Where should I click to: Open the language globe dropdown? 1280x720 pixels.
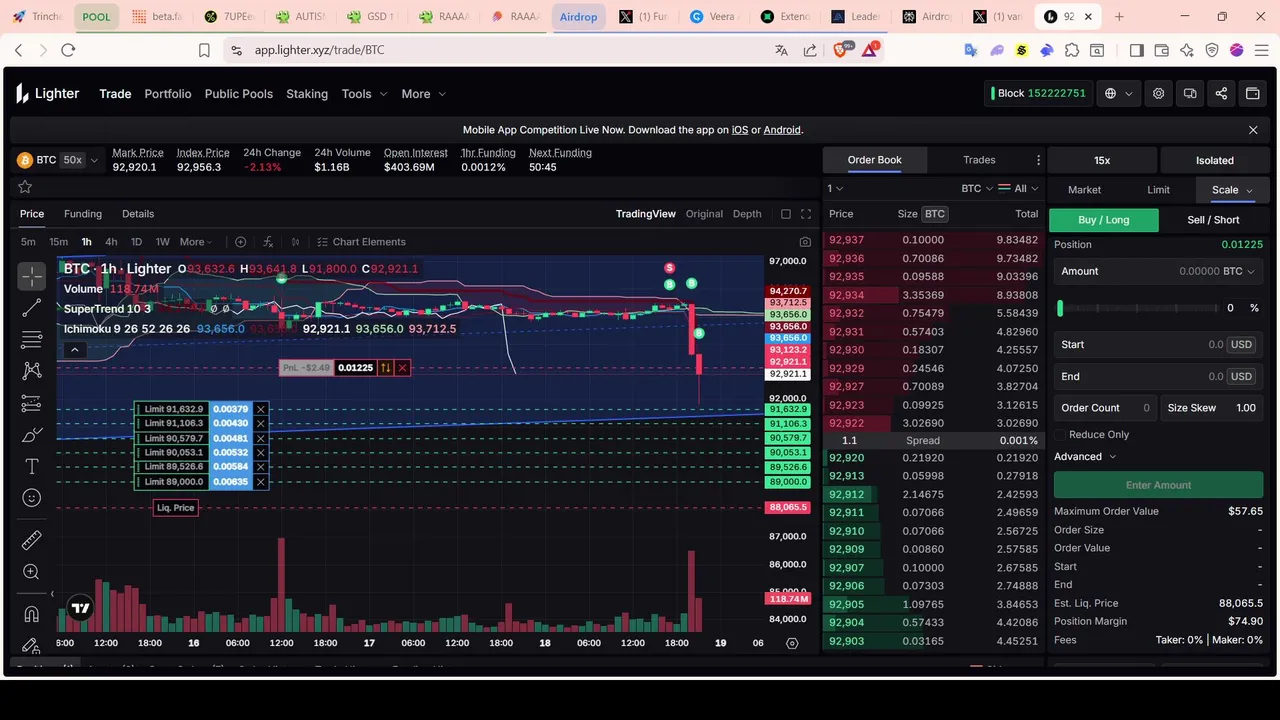pos(1118,93)
